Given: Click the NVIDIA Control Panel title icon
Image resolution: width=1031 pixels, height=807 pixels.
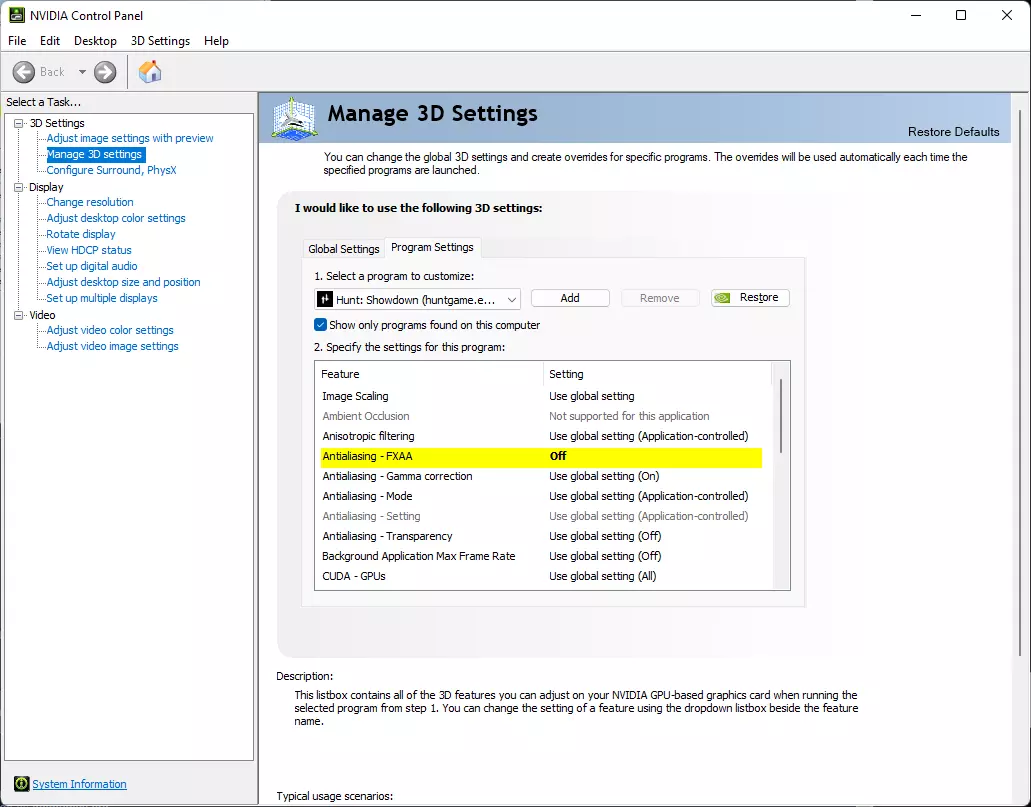Looking at the screenshot, I should click(16, 15).
